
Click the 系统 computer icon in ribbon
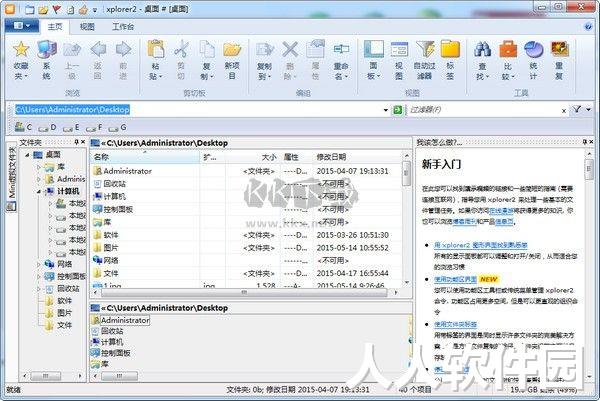click(x=47, y=50)
